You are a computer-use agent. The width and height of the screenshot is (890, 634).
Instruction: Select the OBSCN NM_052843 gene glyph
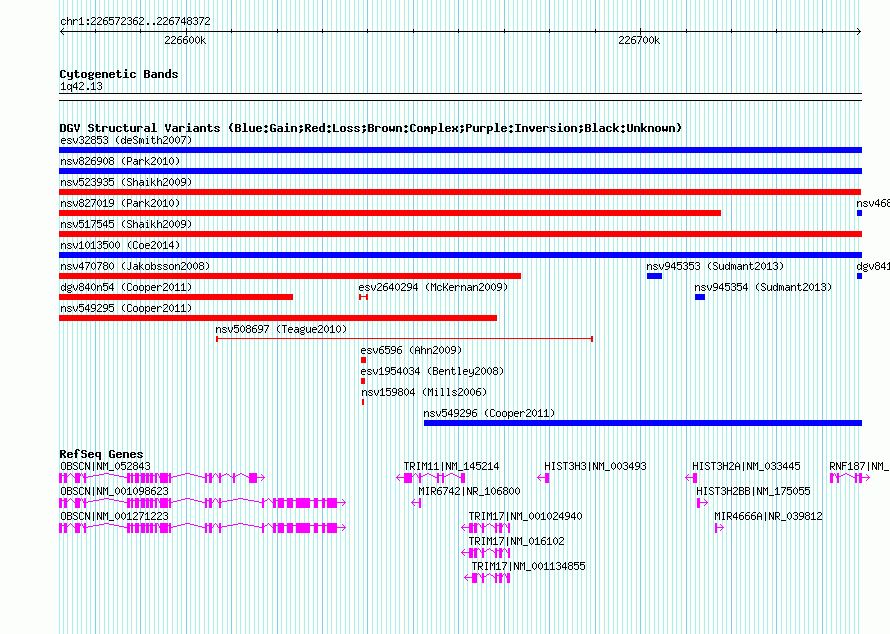pos(162,478)
